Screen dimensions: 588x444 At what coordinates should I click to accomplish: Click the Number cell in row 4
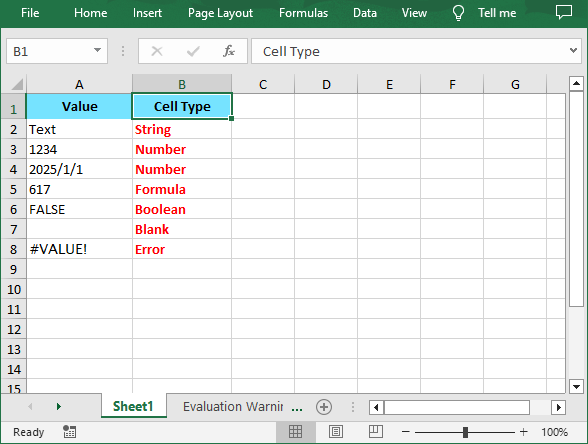coord(182,169)
